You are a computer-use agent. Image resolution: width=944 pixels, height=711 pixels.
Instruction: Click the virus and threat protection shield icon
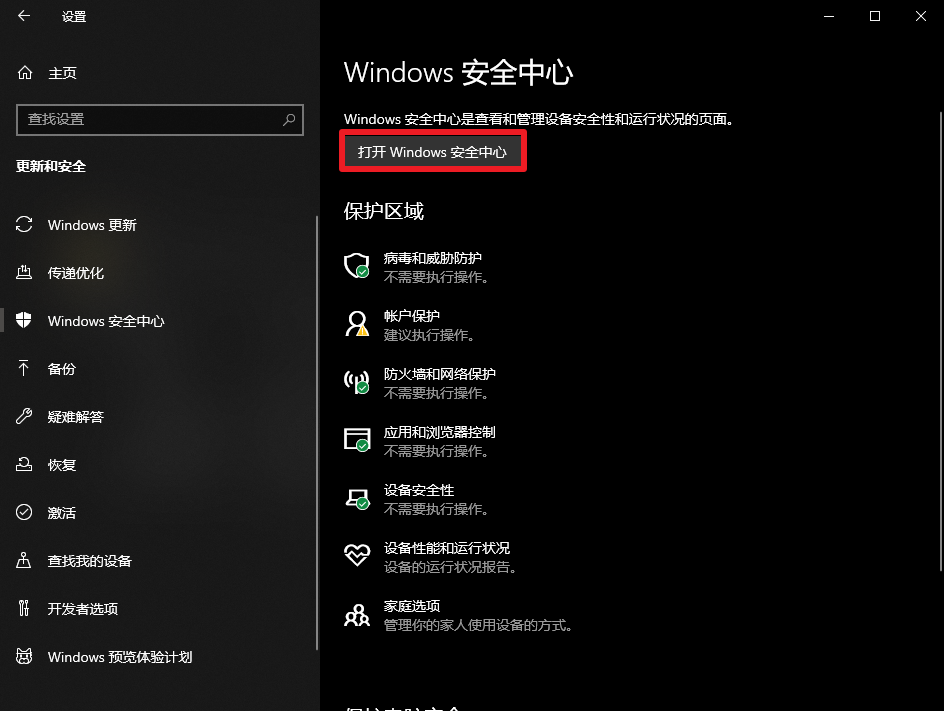(357, 265)
